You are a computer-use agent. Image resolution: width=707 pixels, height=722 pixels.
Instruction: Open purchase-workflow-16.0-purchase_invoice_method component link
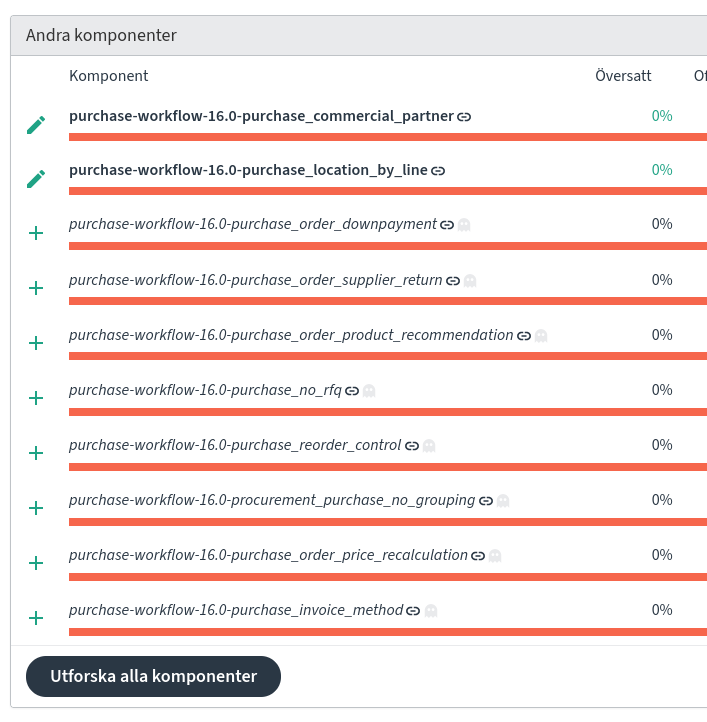tap(236, 610)
